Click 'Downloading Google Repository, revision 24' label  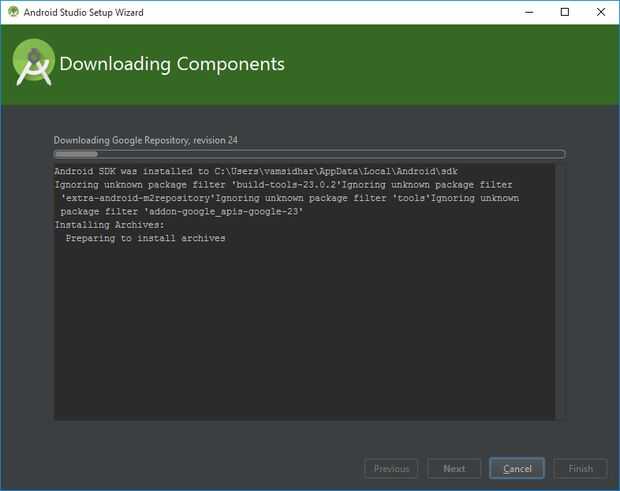tap(146, 140)
